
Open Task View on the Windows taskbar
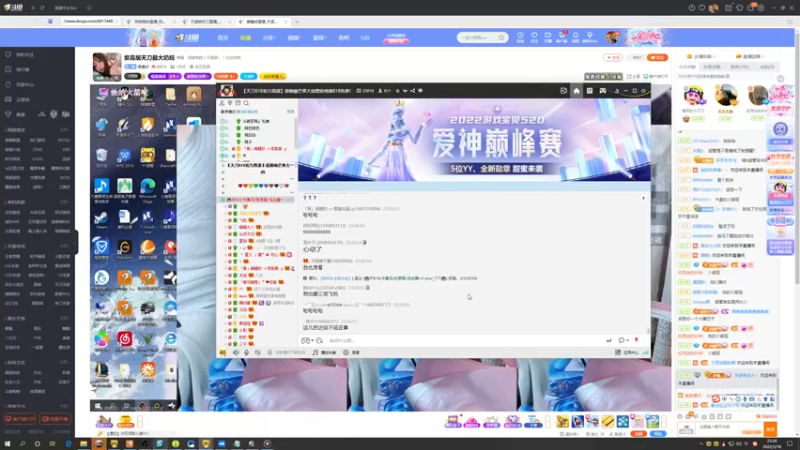point(52,443)
